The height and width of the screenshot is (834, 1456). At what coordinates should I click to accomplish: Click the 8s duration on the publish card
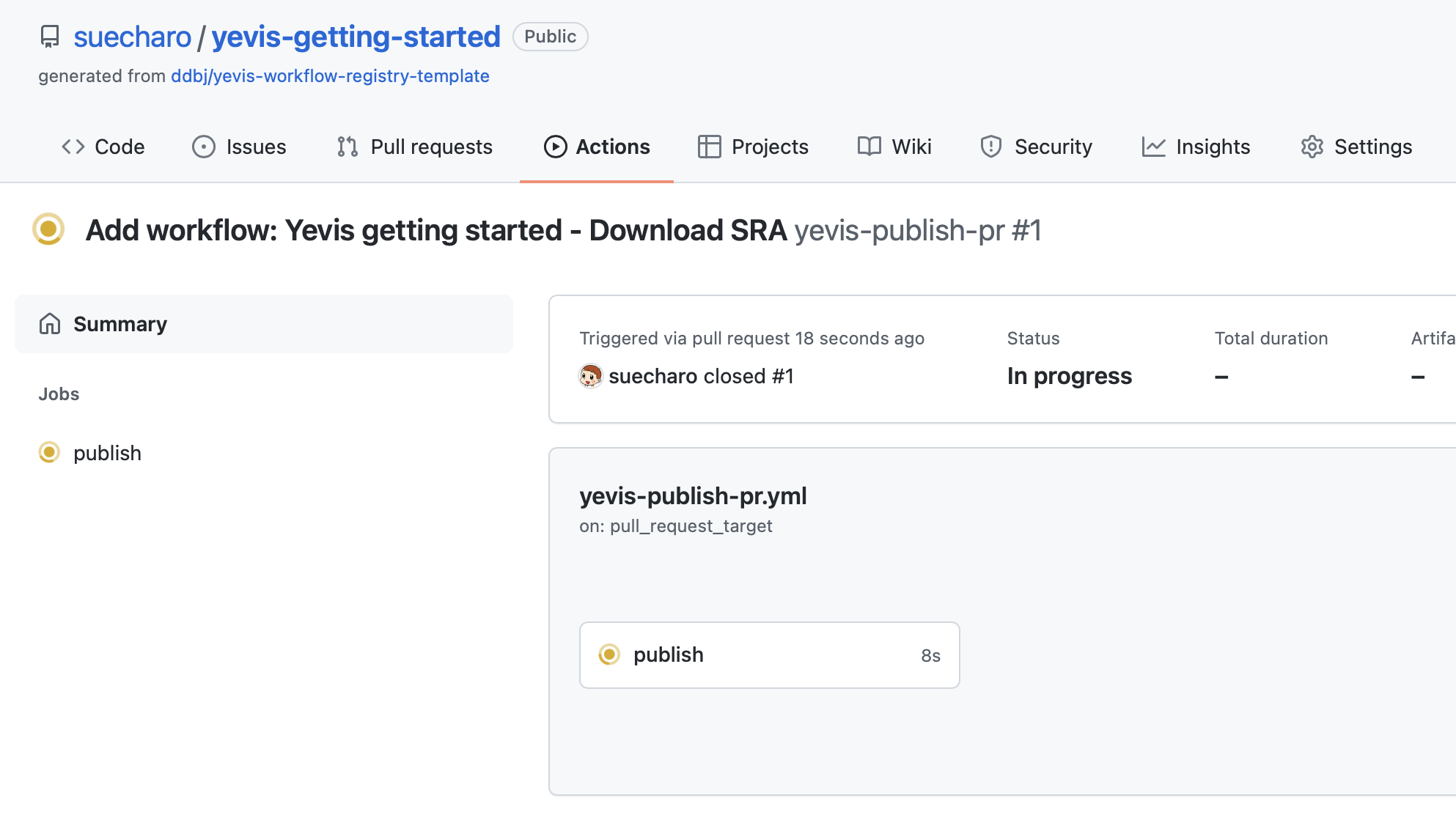point(931,655)
